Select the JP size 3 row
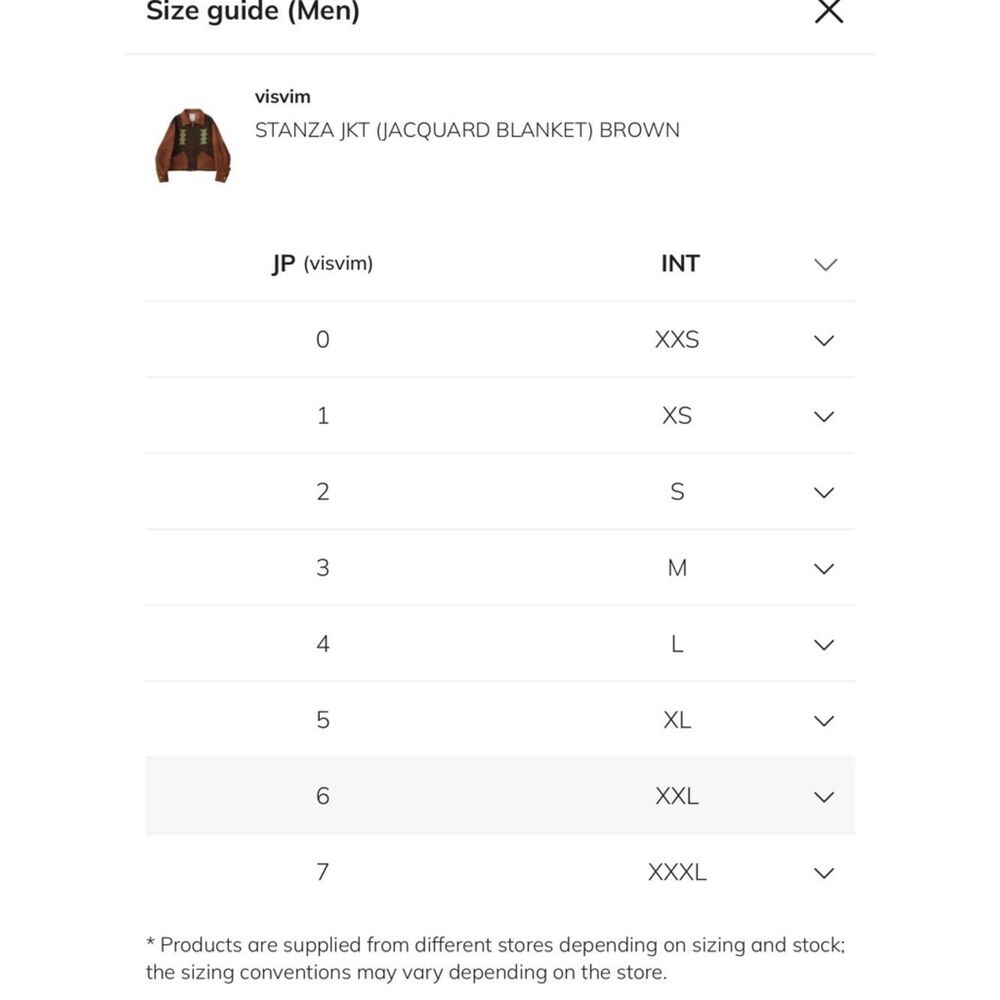The width and height of the screenshot is (1000, 1000). coord(500,568)
